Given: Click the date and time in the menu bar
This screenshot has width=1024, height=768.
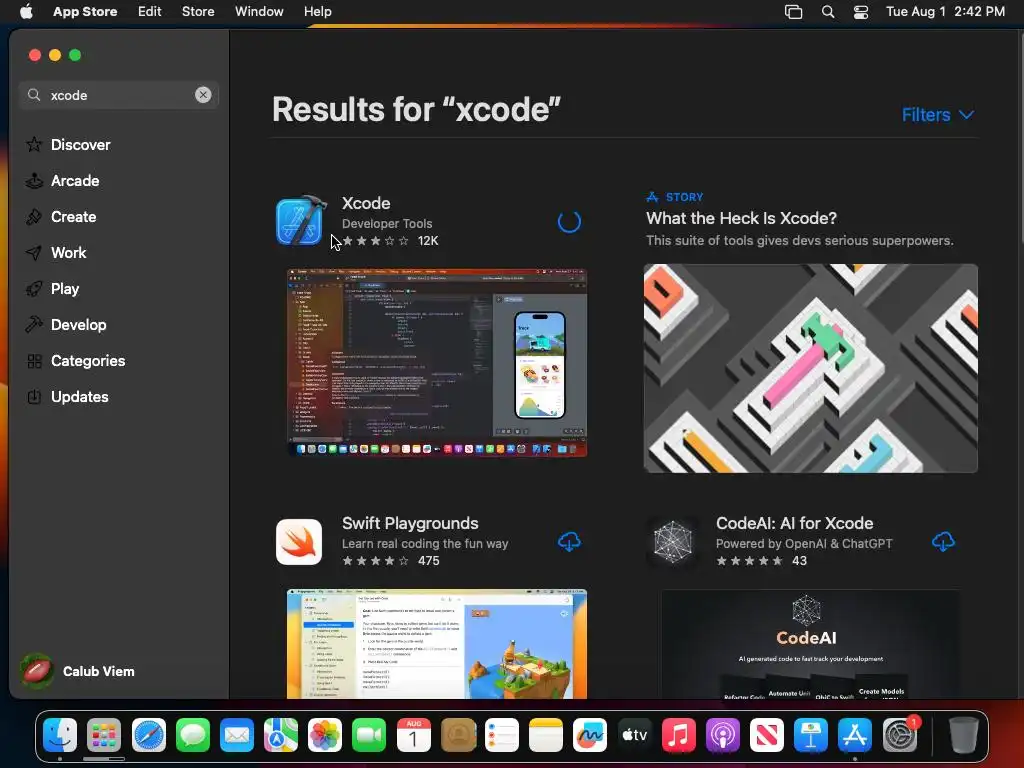Looking at the screenshot, I should coord(945,12).
